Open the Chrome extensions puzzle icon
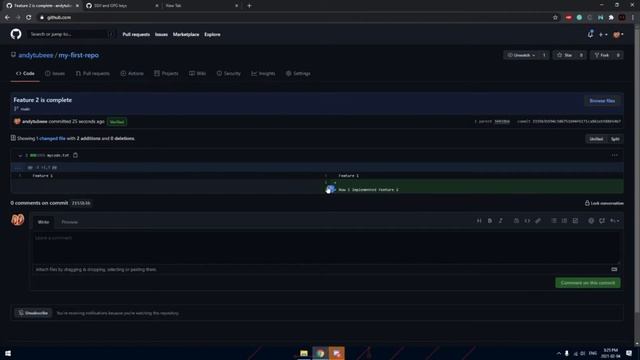 pyautogui.click(x=611, y=18)
